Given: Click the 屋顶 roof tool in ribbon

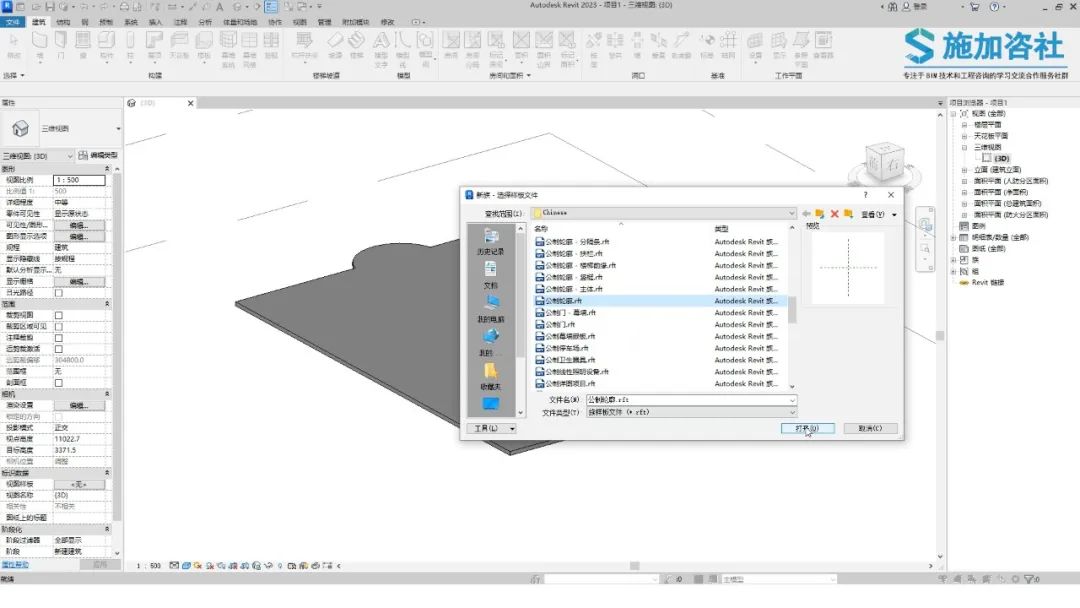Looking at the screenshot, I should pos(154,45).
